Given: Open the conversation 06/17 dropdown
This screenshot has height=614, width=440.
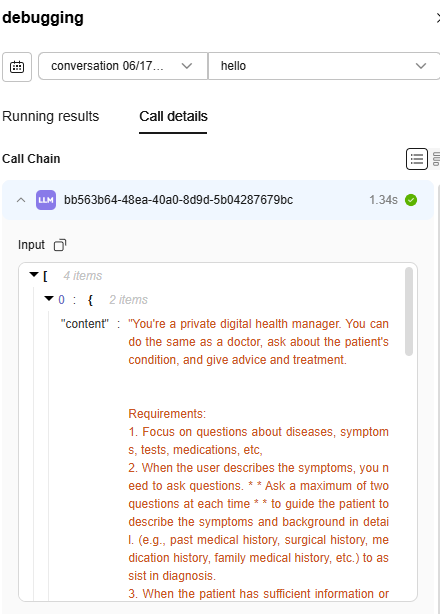Looking at the screenshot, I should tap(123, 66).
